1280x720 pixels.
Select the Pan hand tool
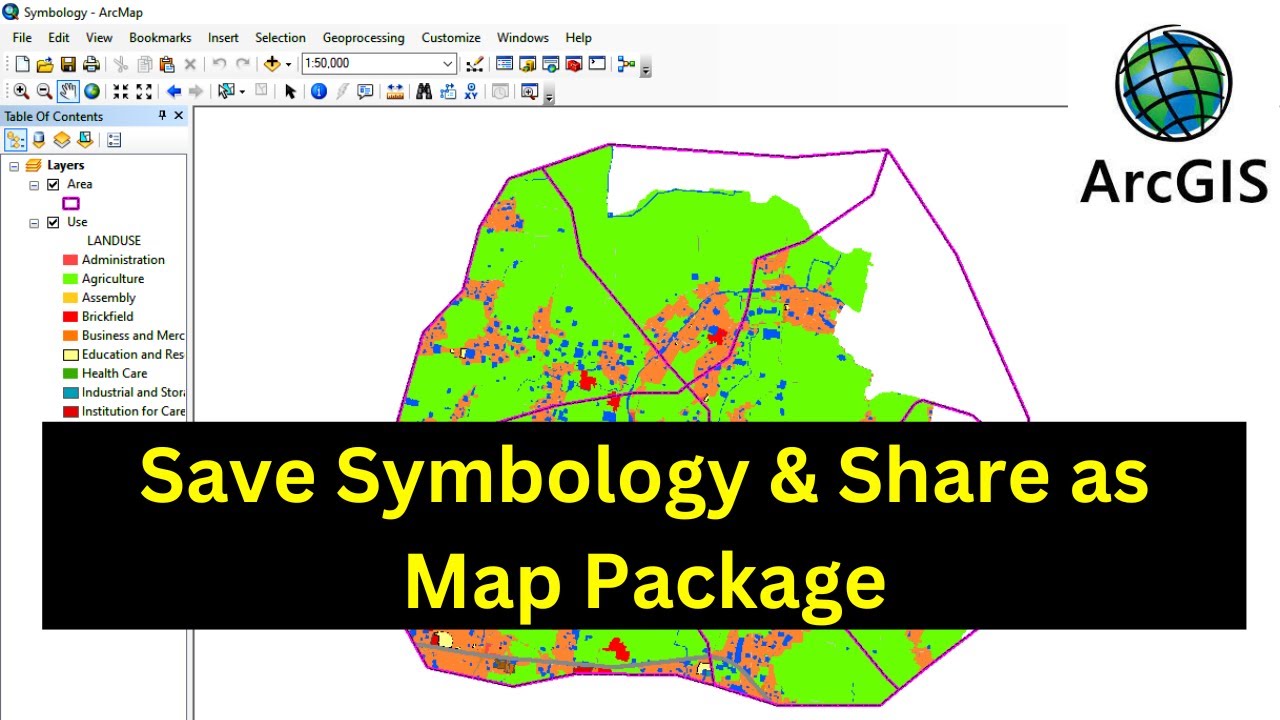68,91
